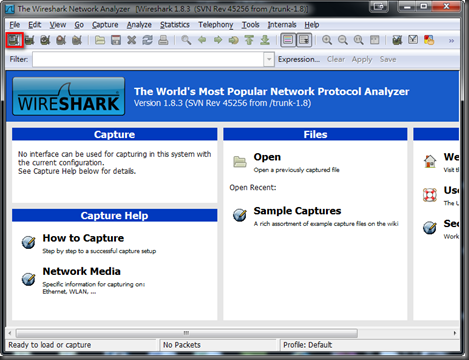This screenshot has width=469, height=360.
Task: Restart the running live capture
Action: [x=77, y=40]
